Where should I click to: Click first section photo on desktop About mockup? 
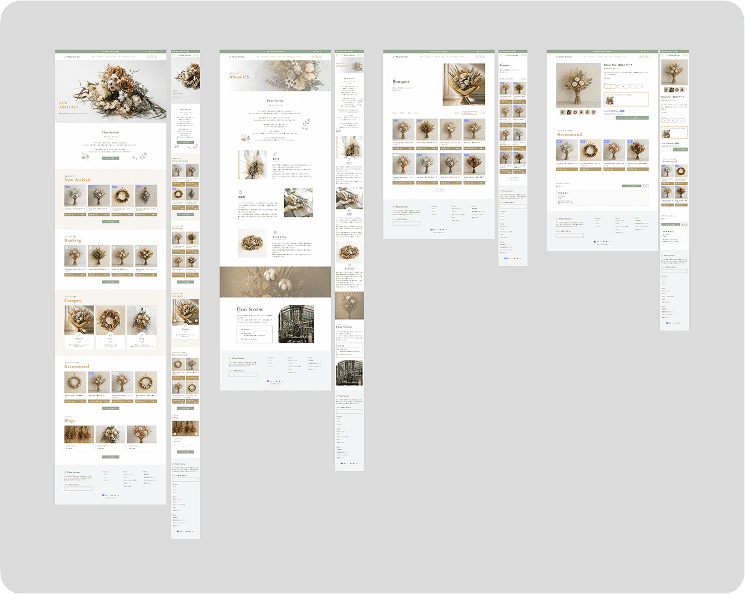coord(252,164)
